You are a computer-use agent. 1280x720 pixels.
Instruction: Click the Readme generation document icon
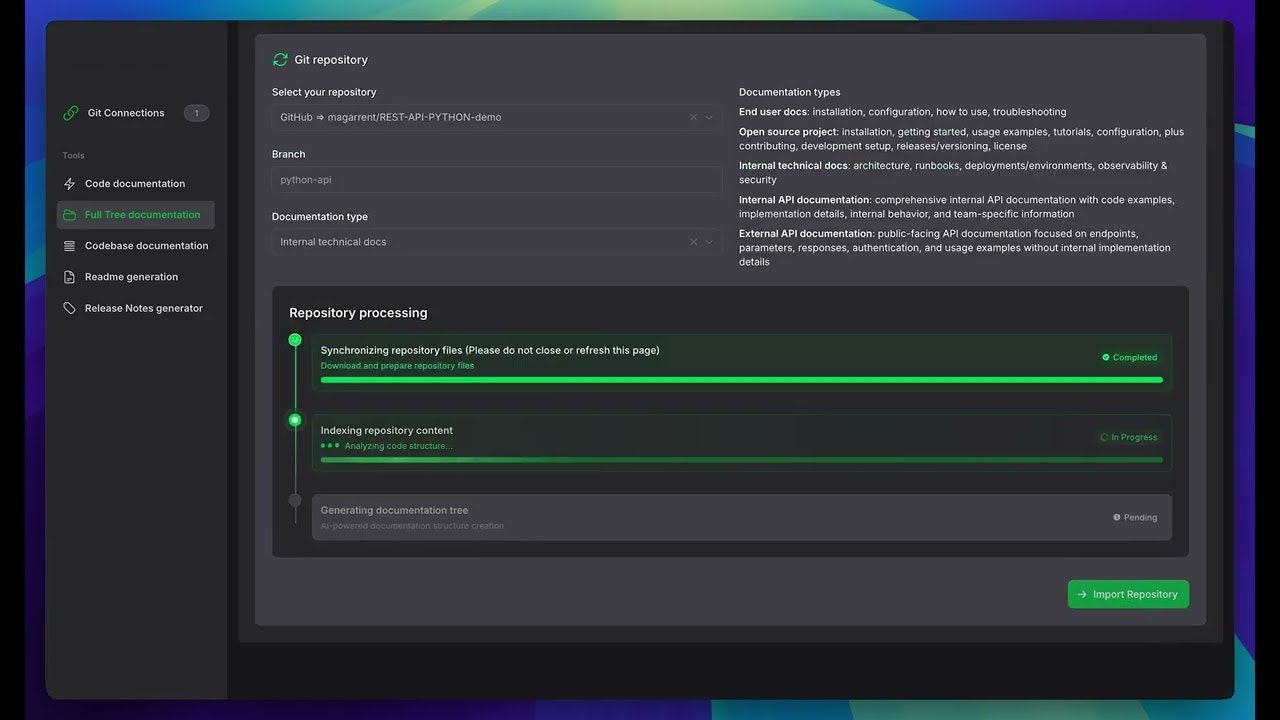(70, 276)
